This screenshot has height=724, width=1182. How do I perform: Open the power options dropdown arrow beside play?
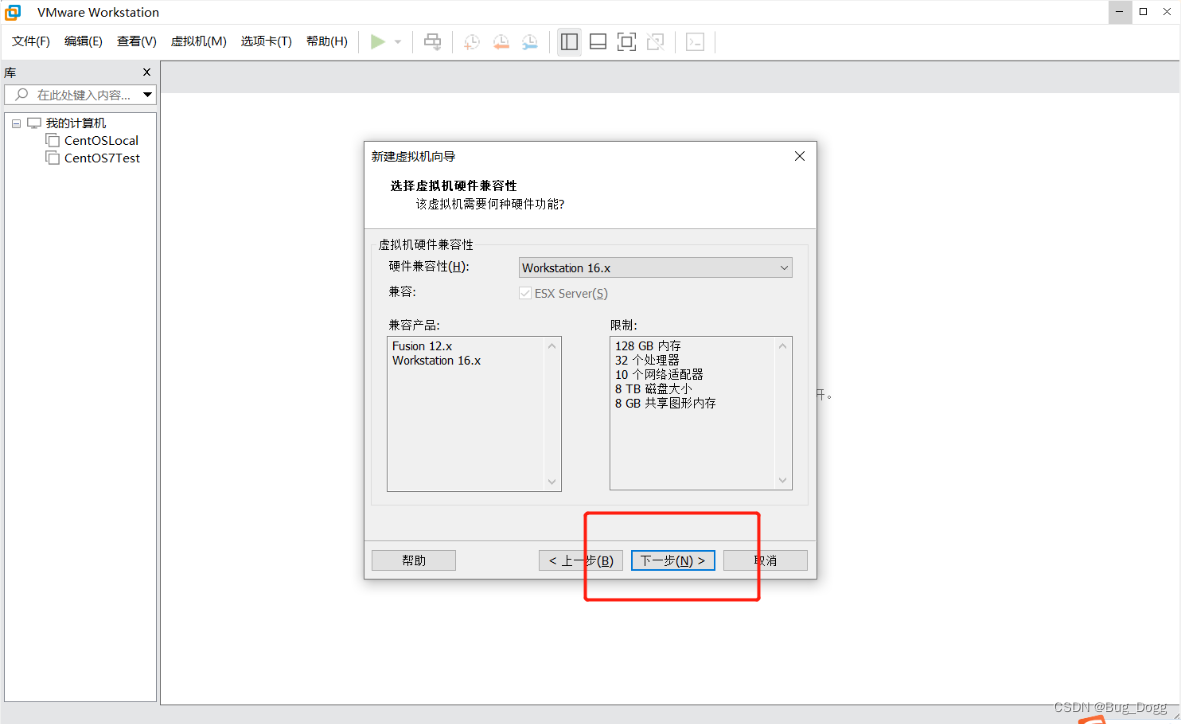(398, 41)
